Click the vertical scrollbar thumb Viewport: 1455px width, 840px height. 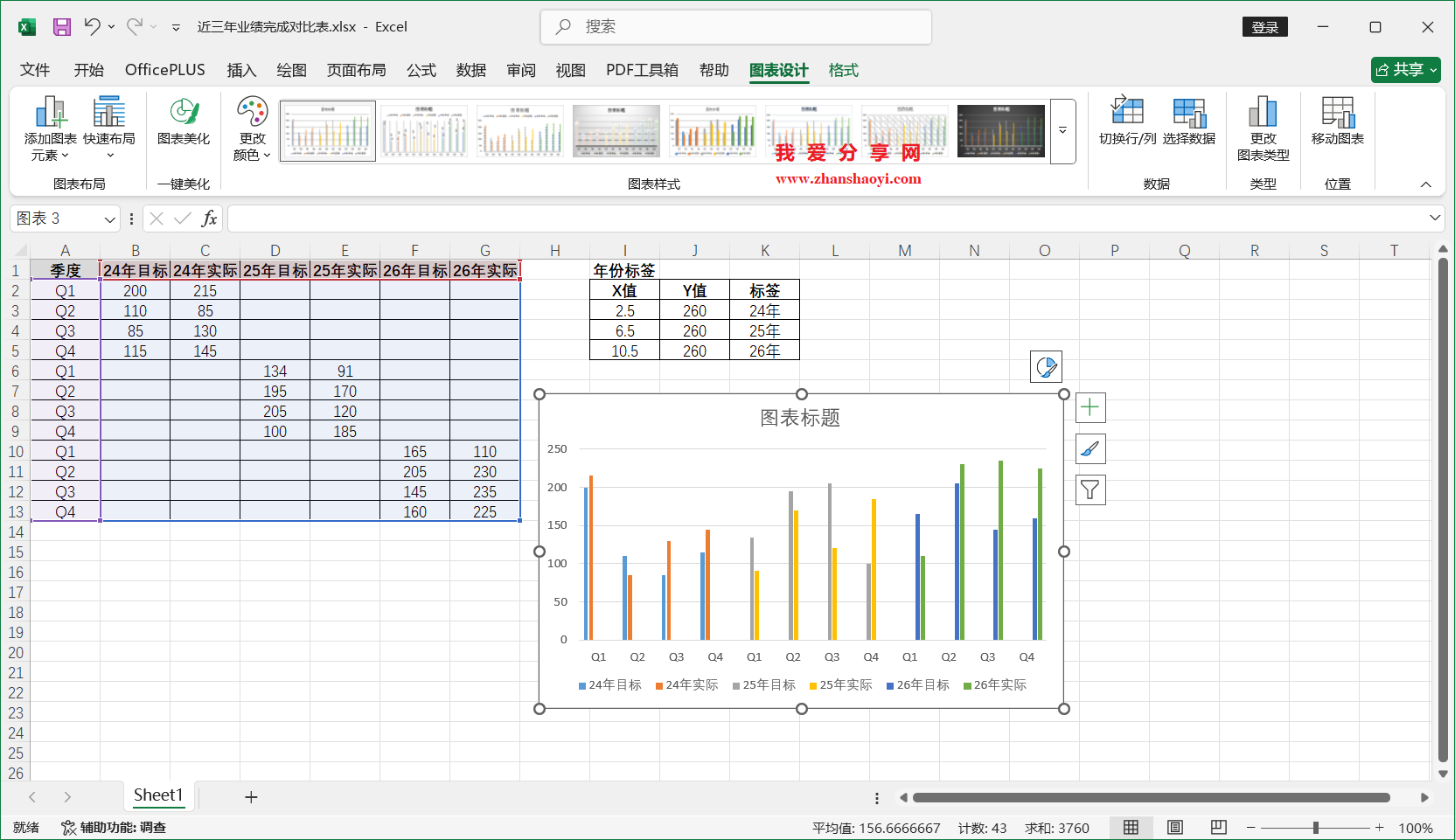point(1443,510)
